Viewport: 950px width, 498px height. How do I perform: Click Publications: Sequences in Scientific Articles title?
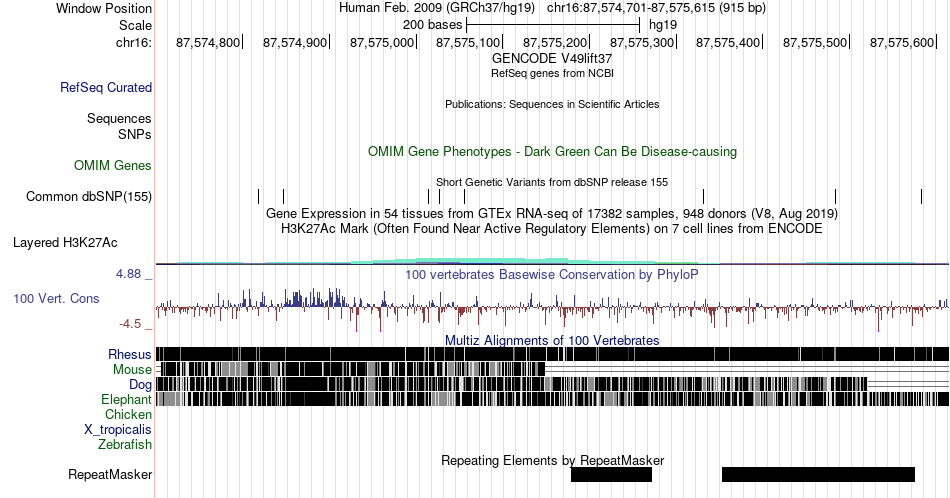552,104
